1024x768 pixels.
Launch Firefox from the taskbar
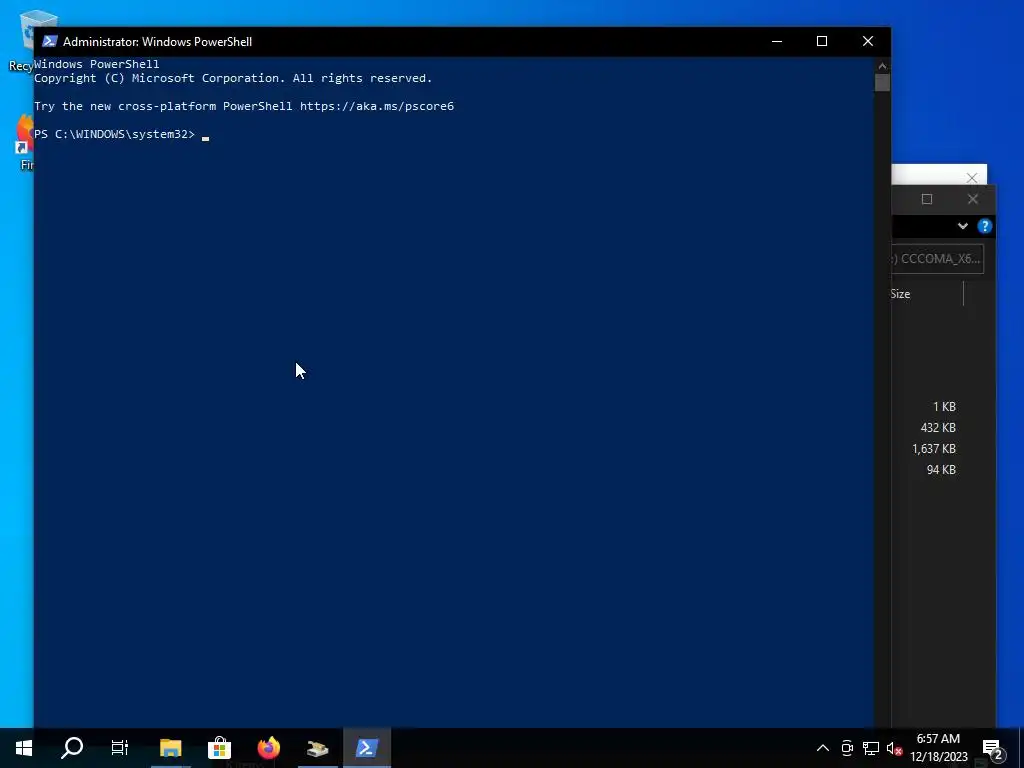click(x=268, y=748)
